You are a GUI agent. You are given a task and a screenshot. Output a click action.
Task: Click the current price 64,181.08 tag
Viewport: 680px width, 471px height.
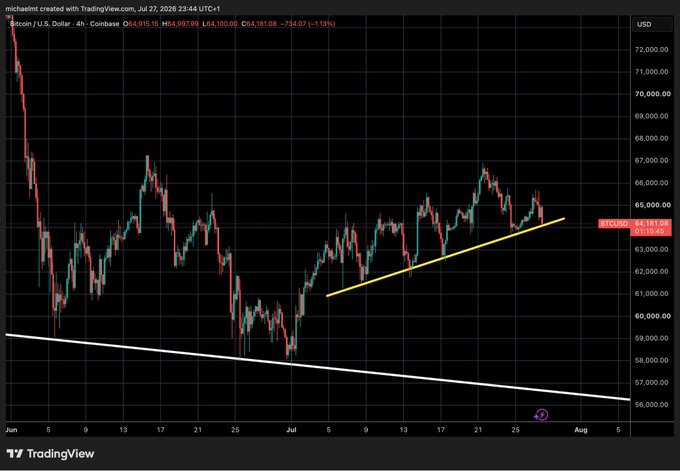click(x=651, y=223)
